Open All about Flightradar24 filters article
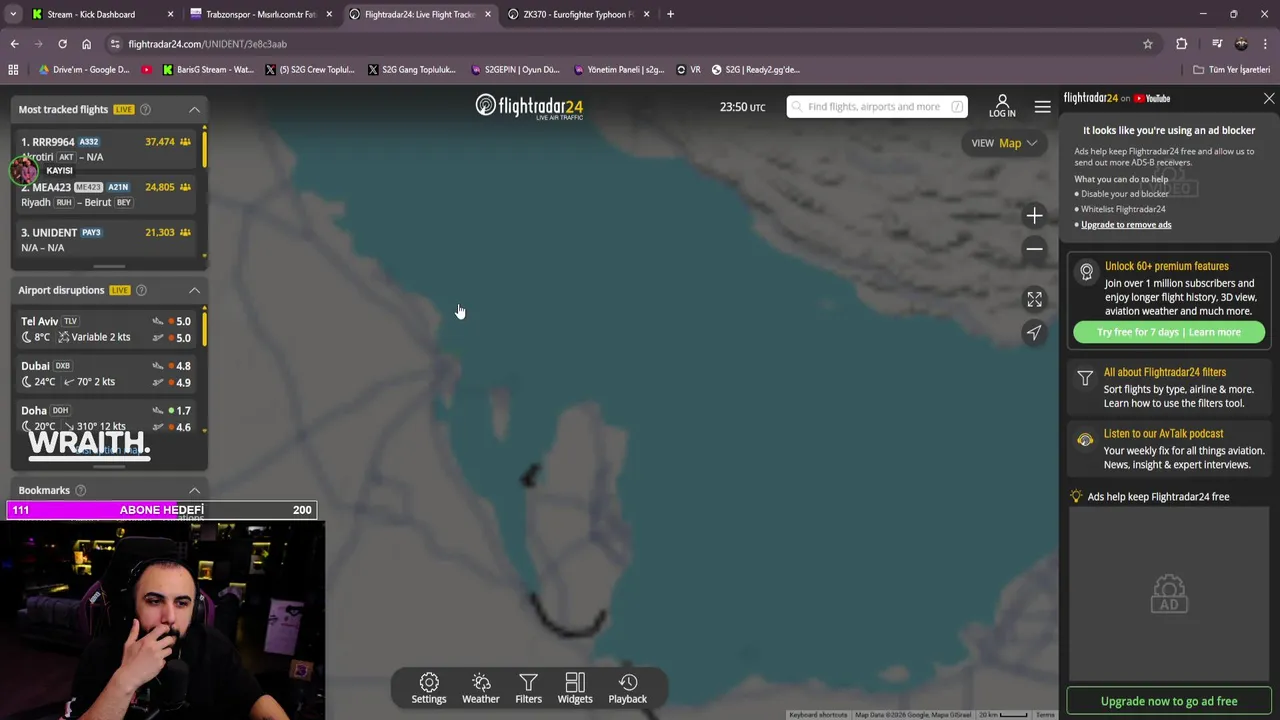The width and height of the screenshot is (1280, 720). tap(1169, 387)
